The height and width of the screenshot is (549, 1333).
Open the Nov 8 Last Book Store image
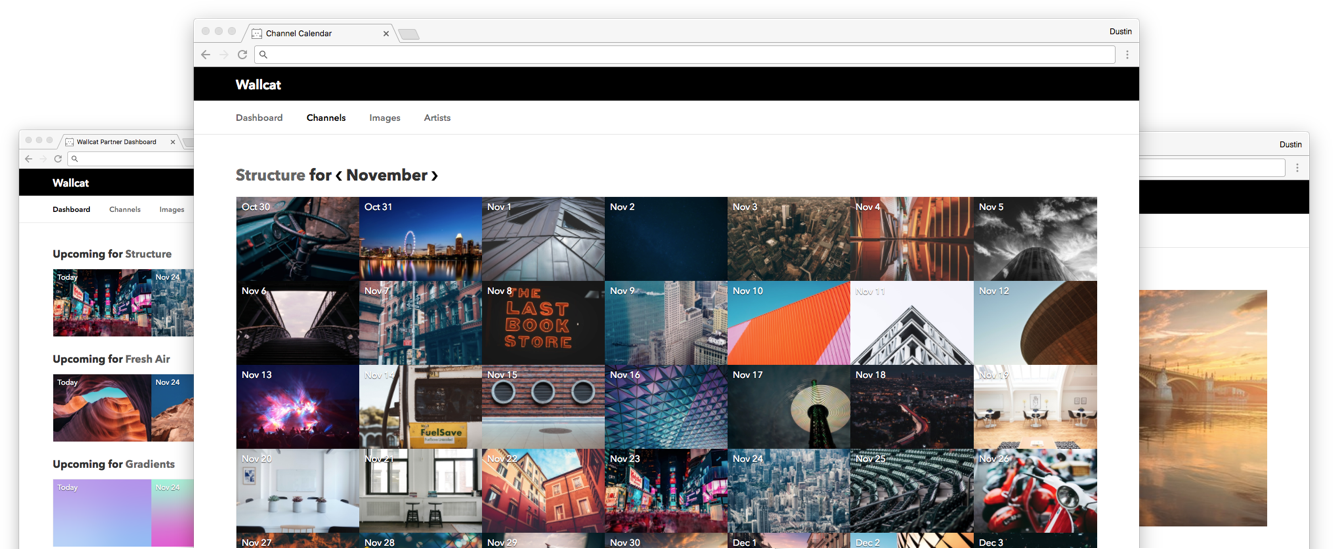point(543,323)
